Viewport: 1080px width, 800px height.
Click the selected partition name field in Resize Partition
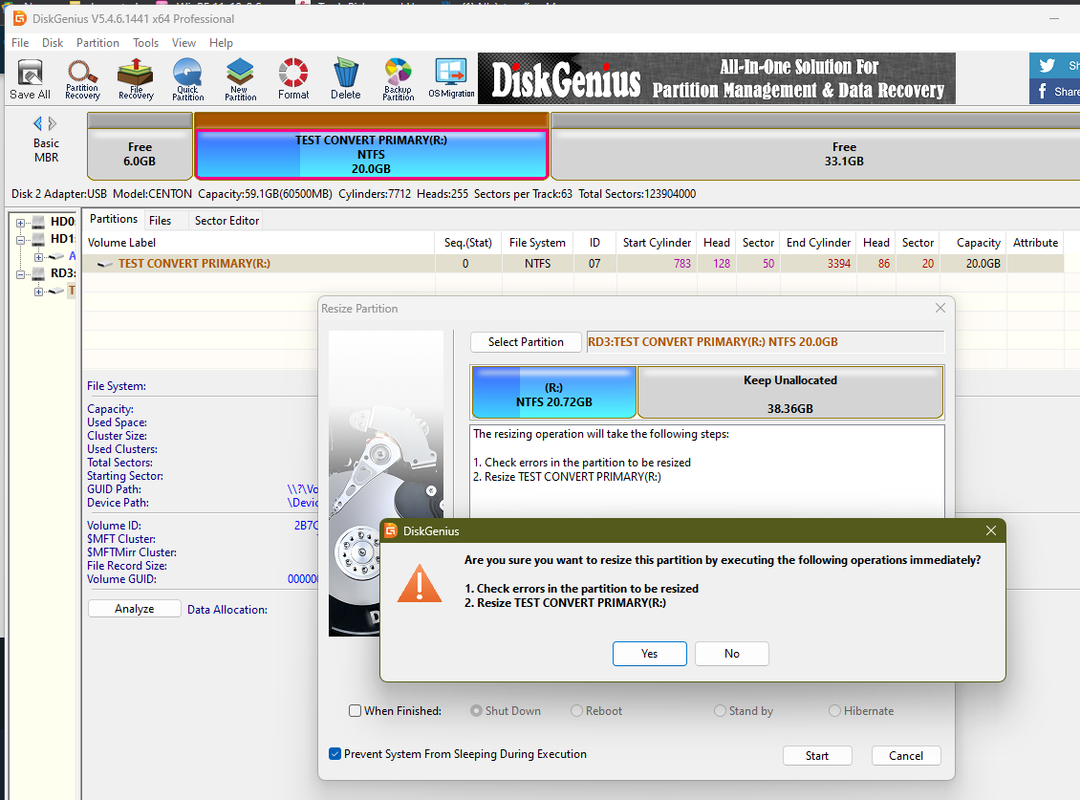[x=765, y=342]
